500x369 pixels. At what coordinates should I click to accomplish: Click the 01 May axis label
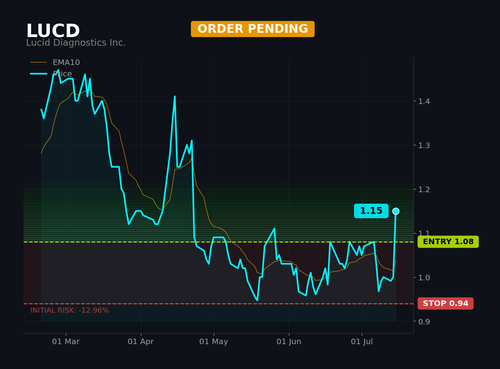214,342
